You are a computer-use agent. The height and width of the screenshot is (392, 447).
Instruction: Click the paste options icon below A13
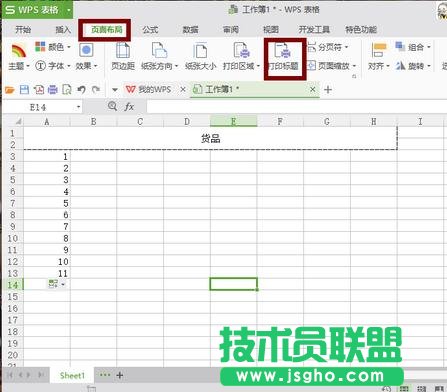coord(57,284)
